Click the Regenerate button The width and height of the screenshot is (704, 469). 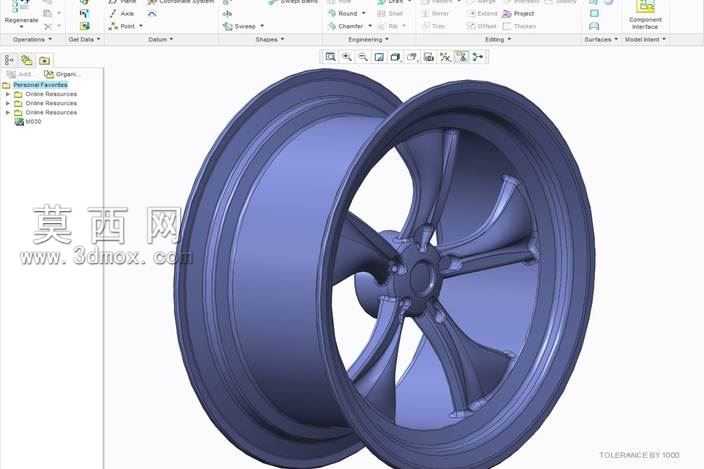click(21, 14)
